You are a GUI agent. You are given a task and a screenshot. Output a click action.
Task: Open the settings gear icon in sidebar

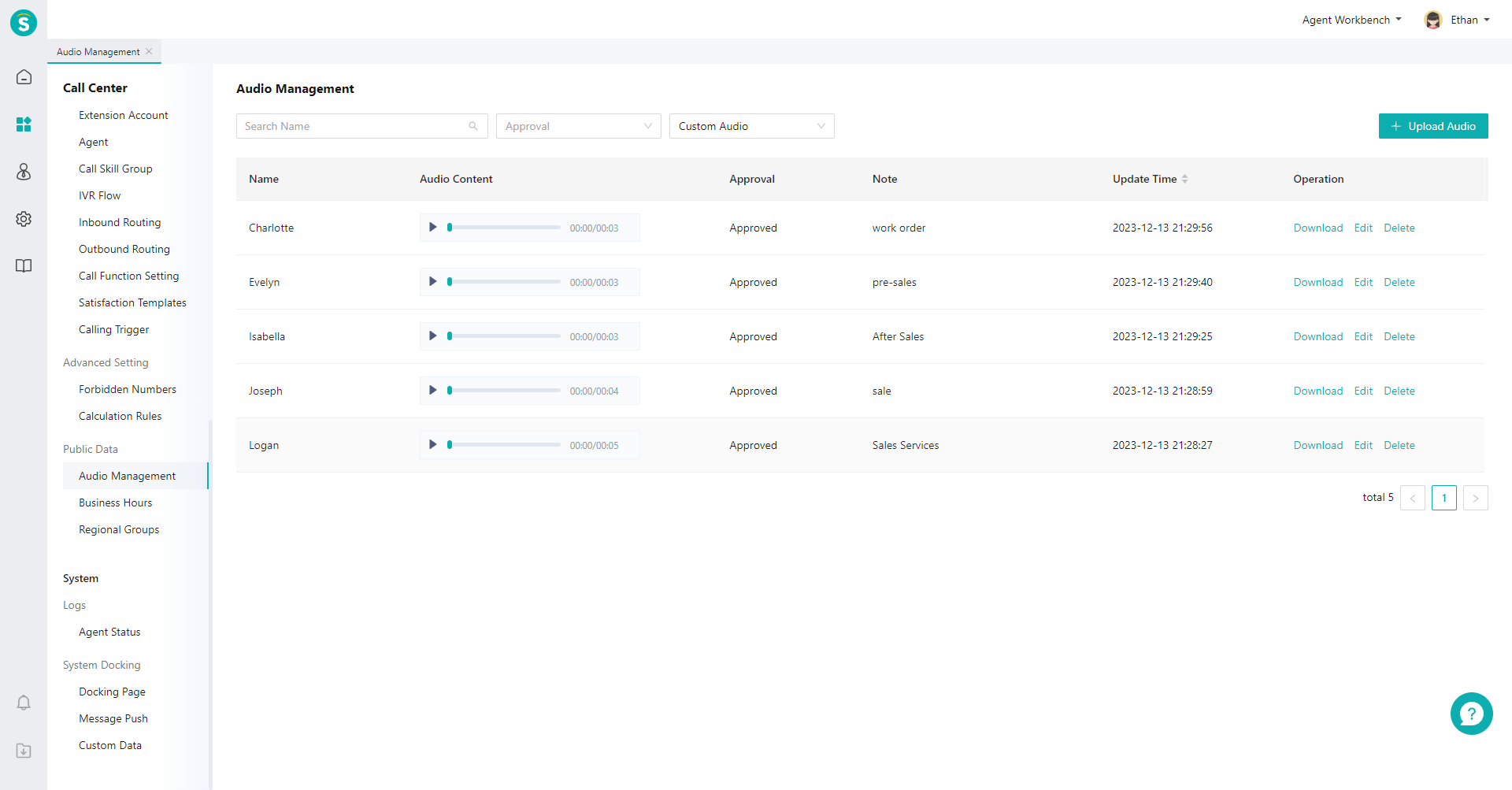24,219
